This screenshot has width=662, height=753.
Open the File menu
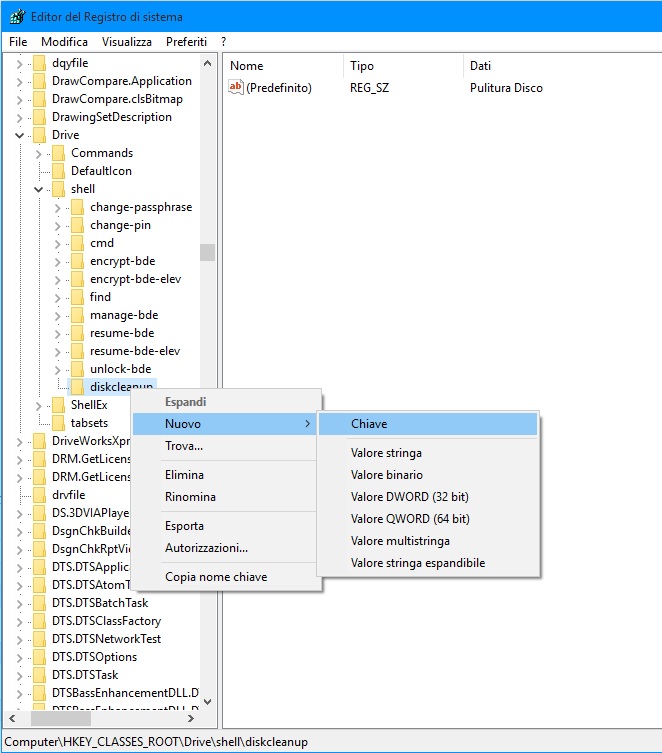point(18,42)
